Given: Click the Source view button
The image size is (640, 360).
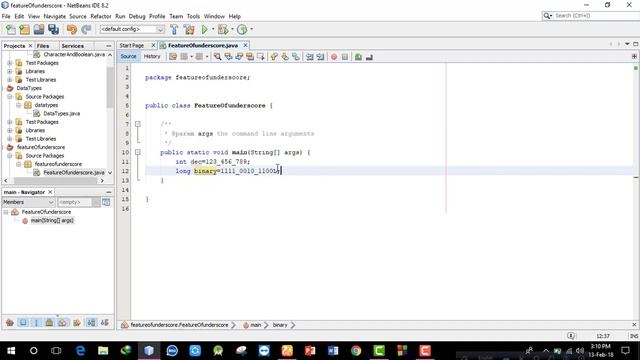Looking at the screenshot, I should pos(128,56).
